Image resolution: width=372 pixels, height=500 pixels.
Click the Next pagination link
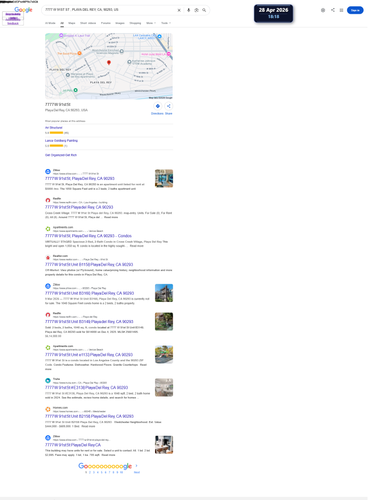point(137,472)
